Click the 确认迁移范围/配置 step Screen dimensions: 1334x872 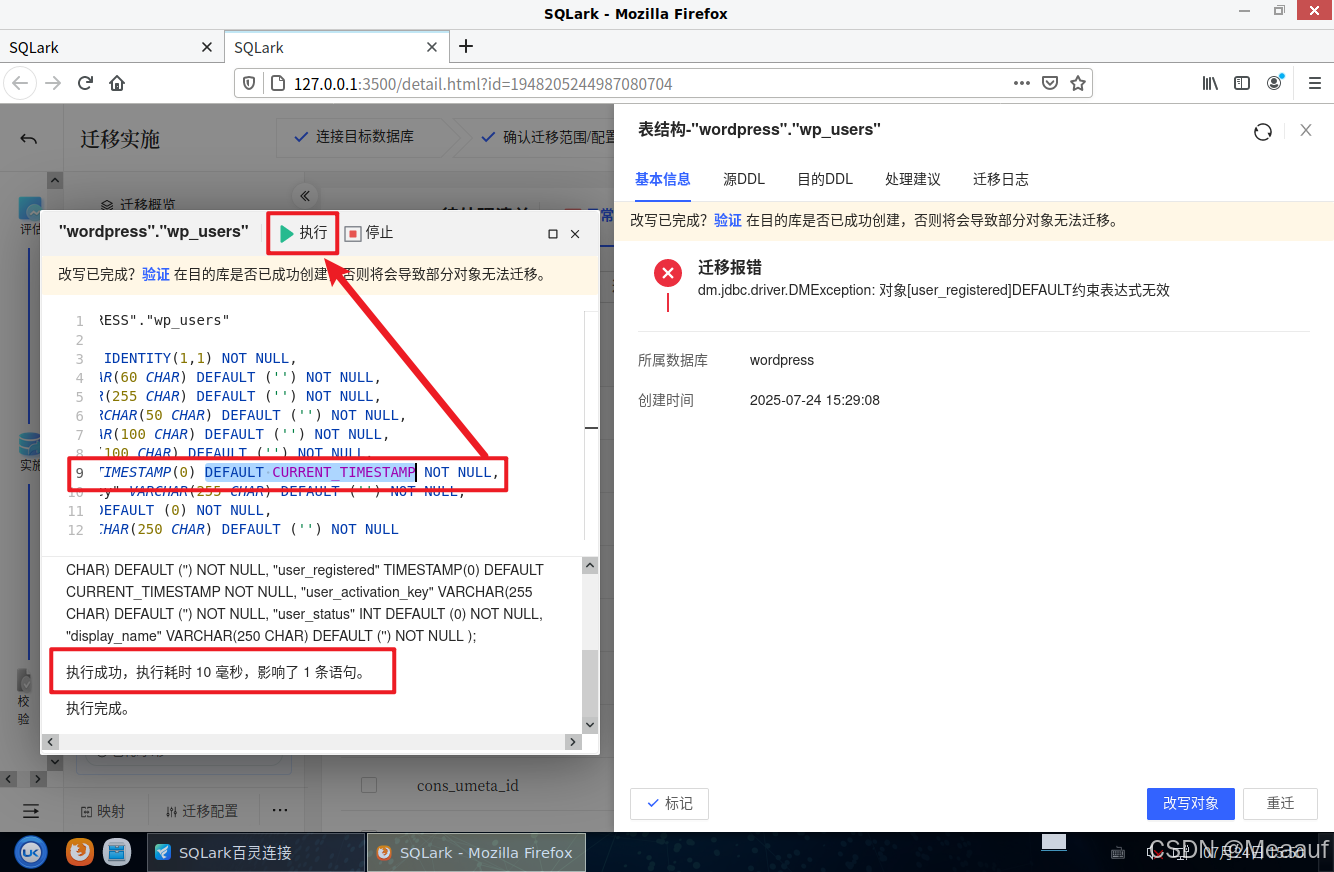tap(549, 136)
